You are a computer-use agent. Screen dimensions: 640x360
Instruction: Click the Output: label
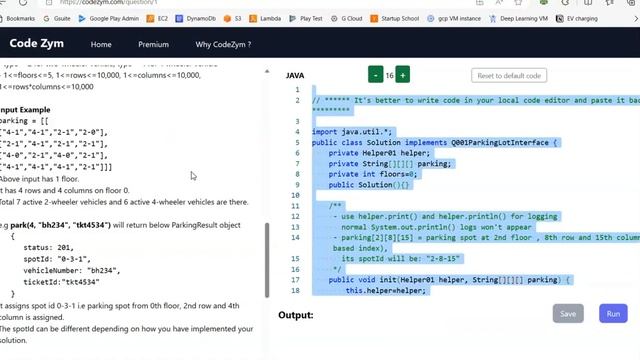coord(296,315)
